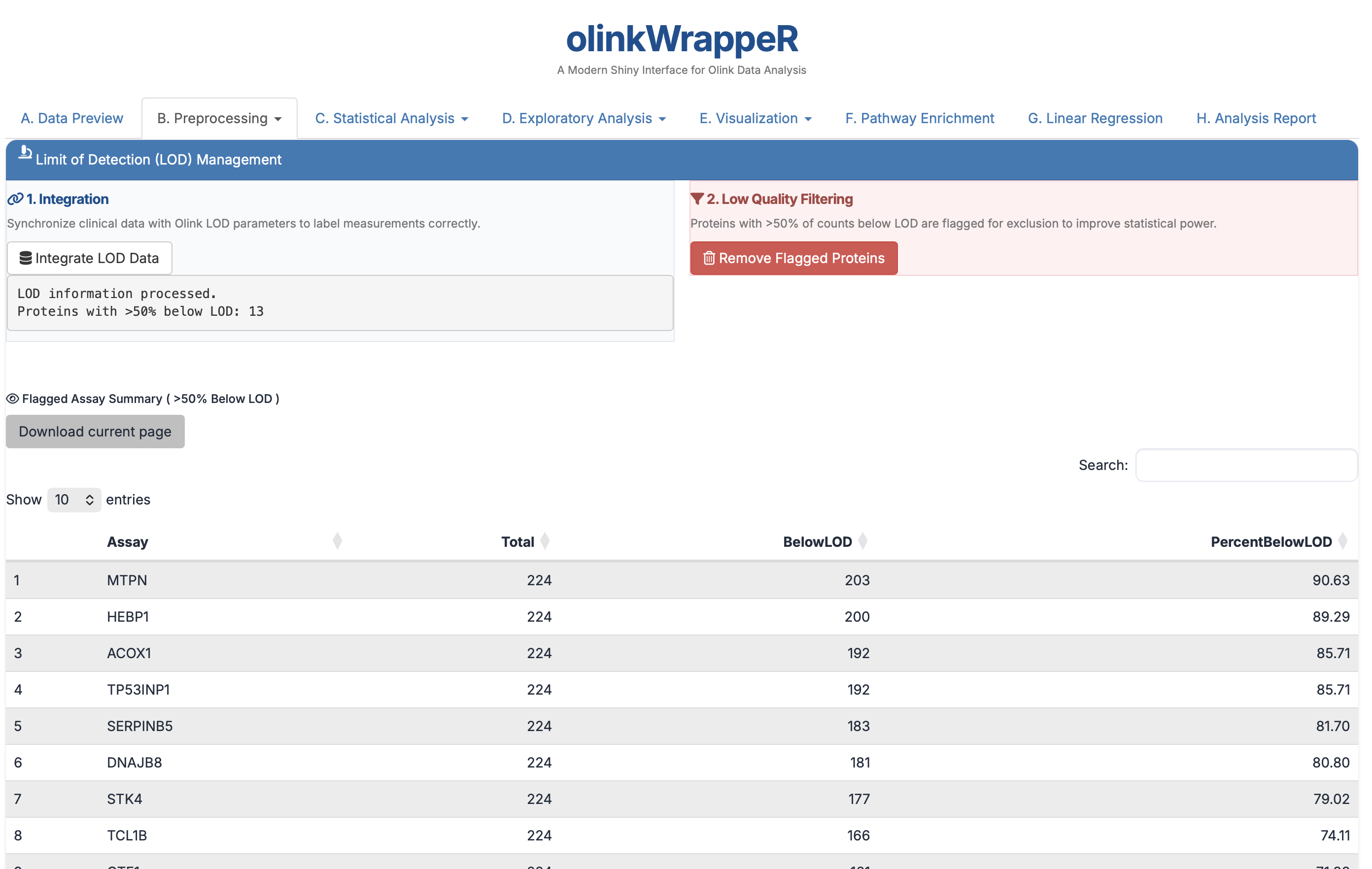Sort table by Assay column arrows
Screen dimensions: 1372x869
(337, 541)
